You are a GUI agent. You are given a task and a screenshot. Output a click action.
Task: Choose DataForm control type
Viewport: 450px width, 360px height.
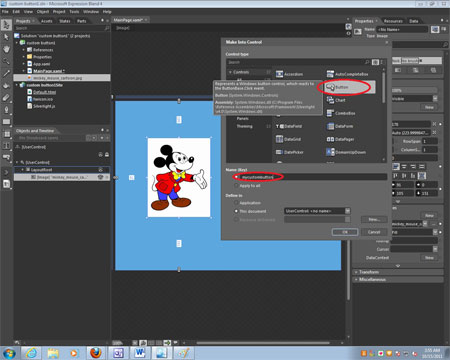[x=340, y=126]
